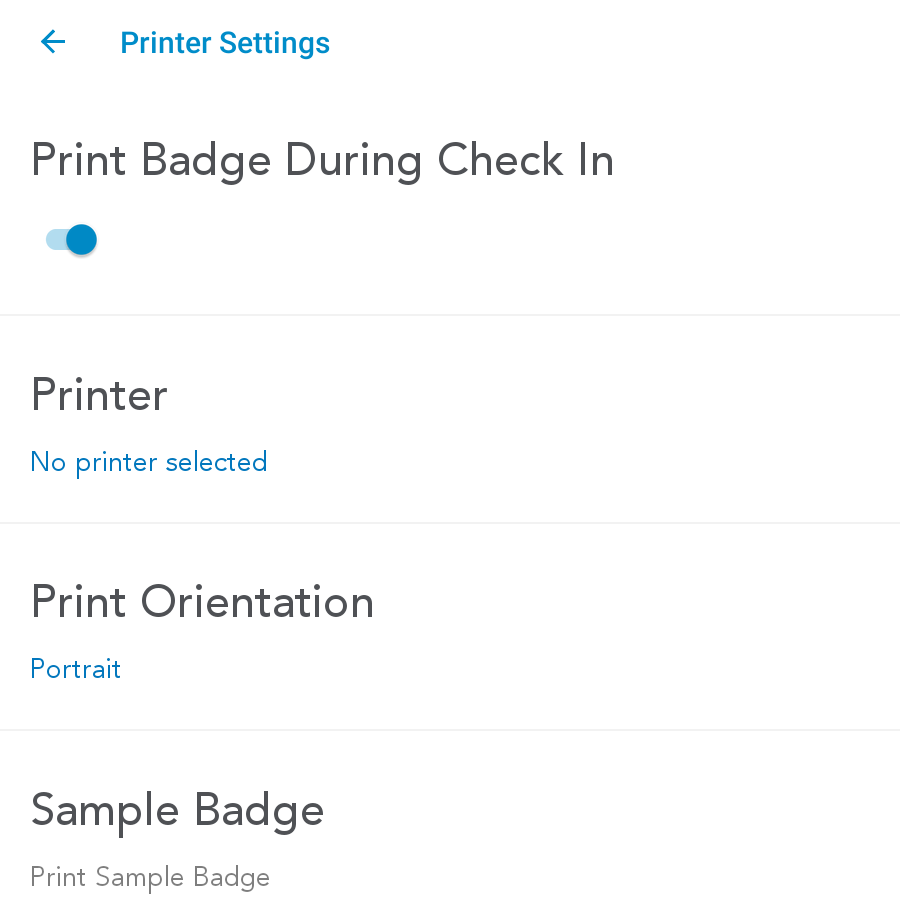Toggle the Print Badge During Check In switch
The image size is (900, 900).
[x=71, y=240]
